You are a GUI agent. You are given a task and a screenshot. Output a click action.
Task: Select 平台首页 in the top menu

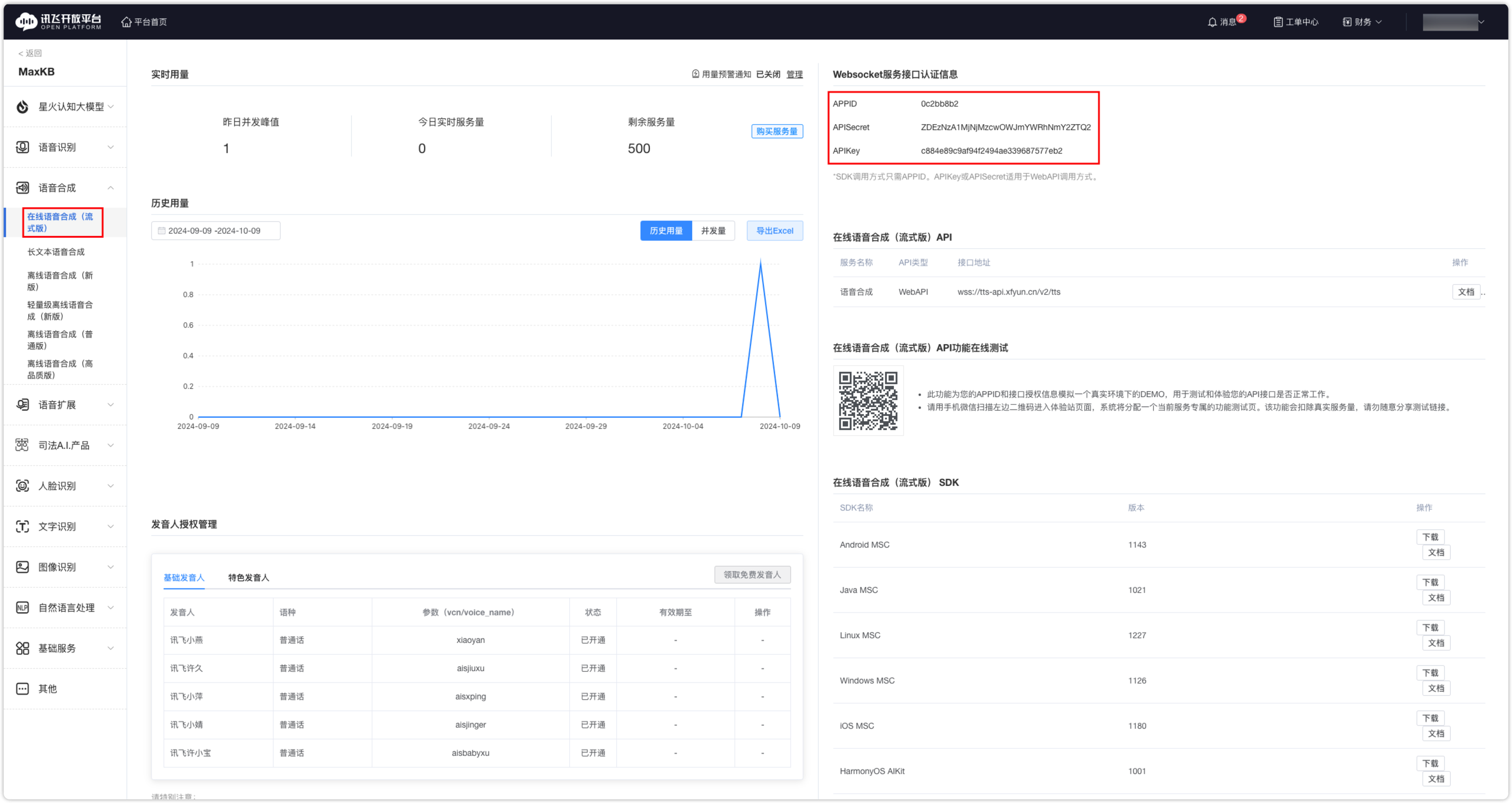144,21
